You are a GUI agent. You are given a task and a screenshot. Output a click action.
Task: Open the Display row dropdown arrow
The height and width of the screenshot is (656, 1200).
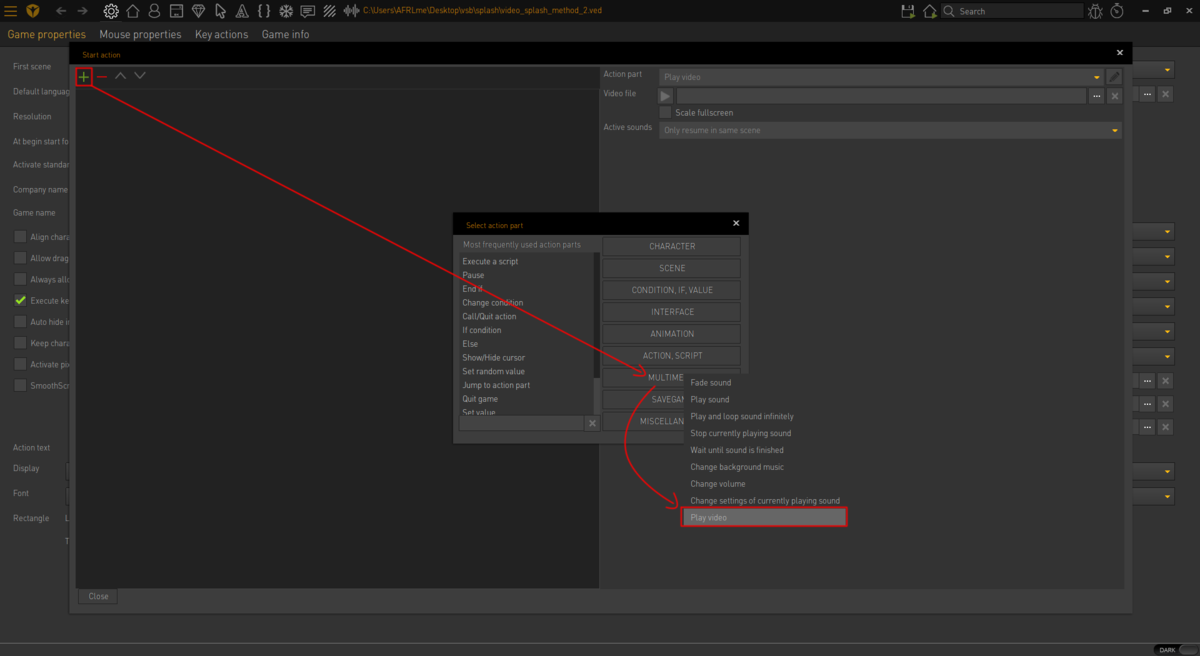[x=1167, y=471]
